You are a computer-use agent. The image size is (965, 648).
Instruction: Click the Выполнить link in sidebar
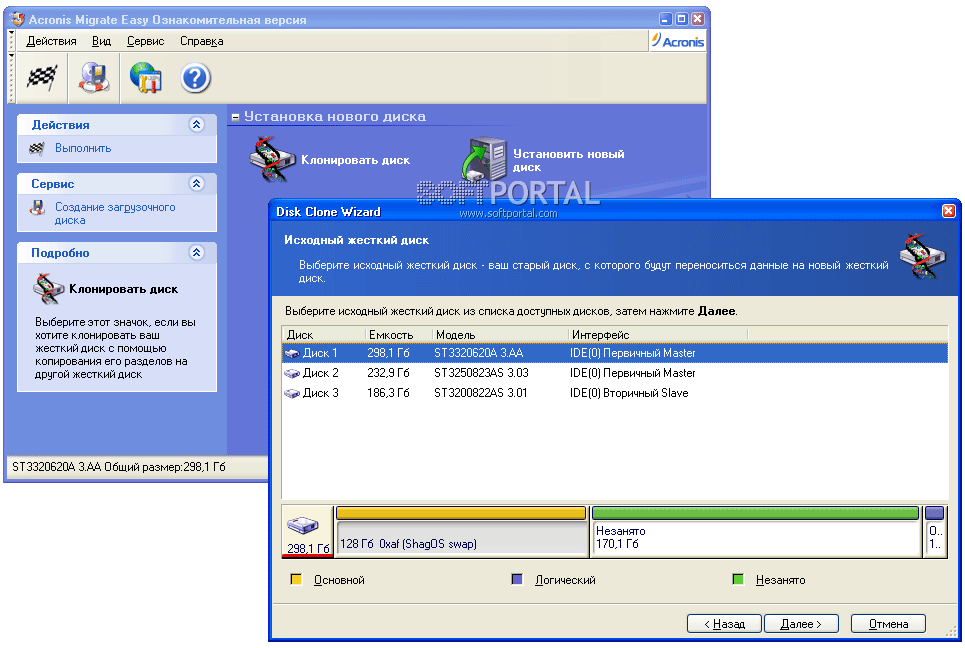83,148
